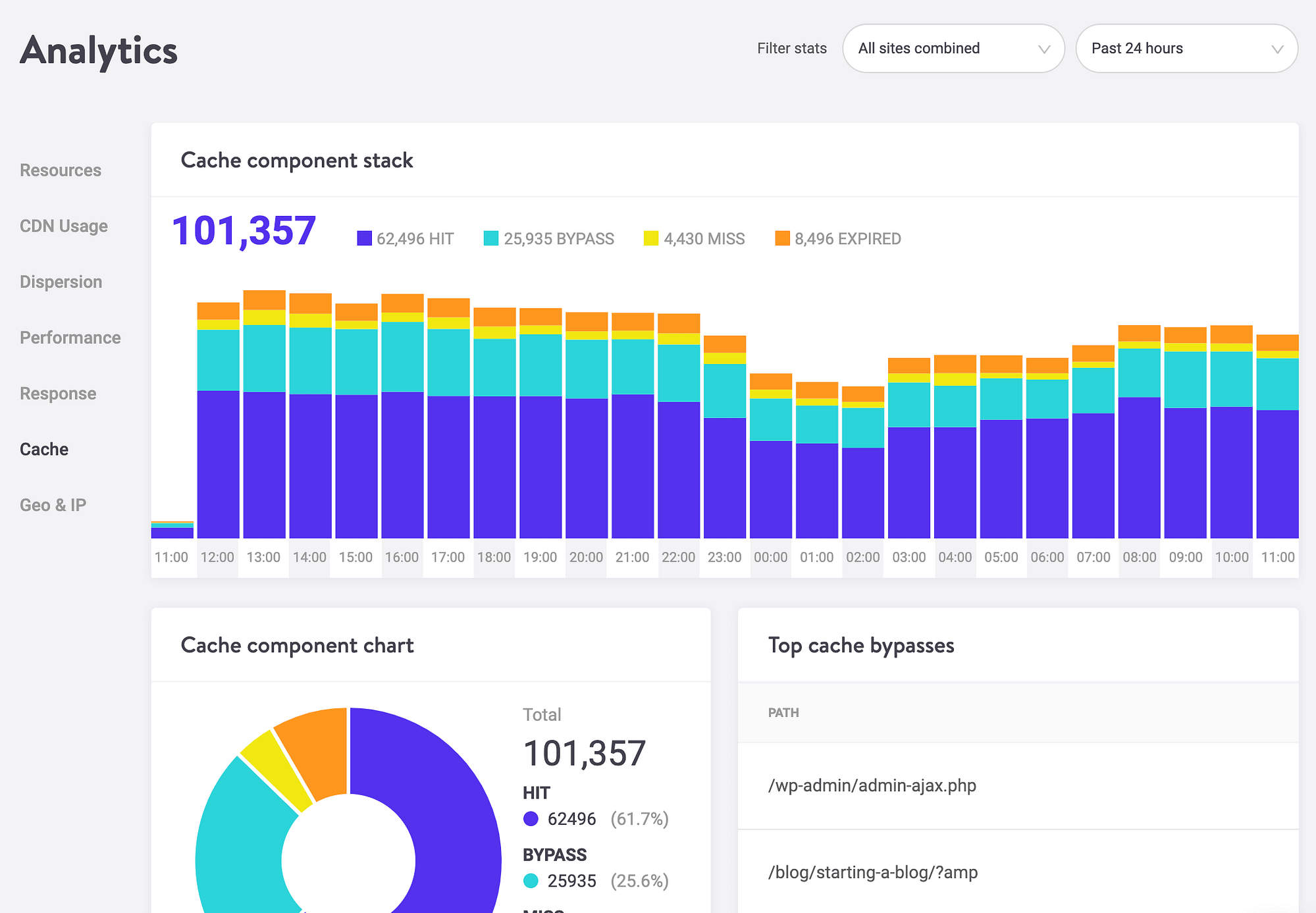The width and height of the screenshot is (1316, 913).
Task: Click the 05:00 axis label
Action: coord(1001,558)
